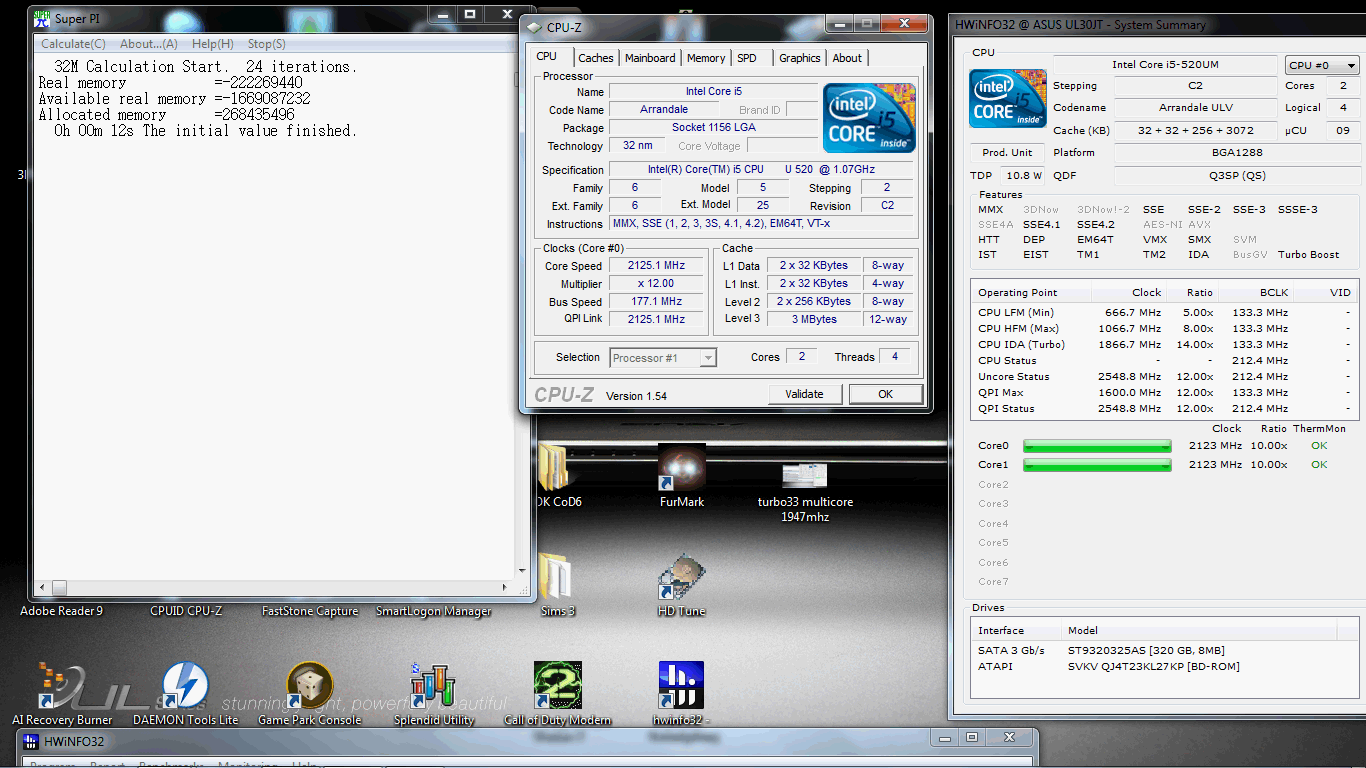The image size is (1366, 768).
Task: Click the Level 3 cache value "3 MBytes"
Action: pos(814,319)
